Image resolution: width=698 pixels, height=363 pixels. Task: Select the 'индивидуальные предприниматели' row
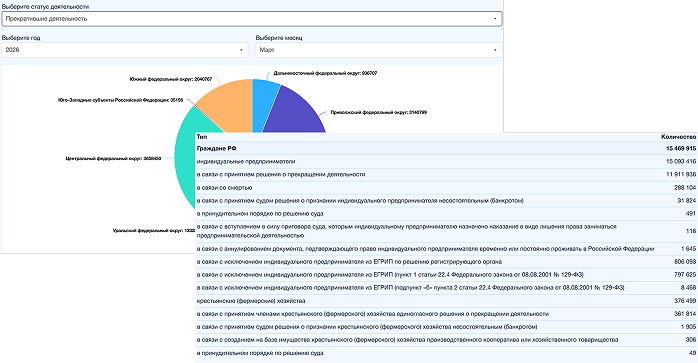[x=446, y=161]
